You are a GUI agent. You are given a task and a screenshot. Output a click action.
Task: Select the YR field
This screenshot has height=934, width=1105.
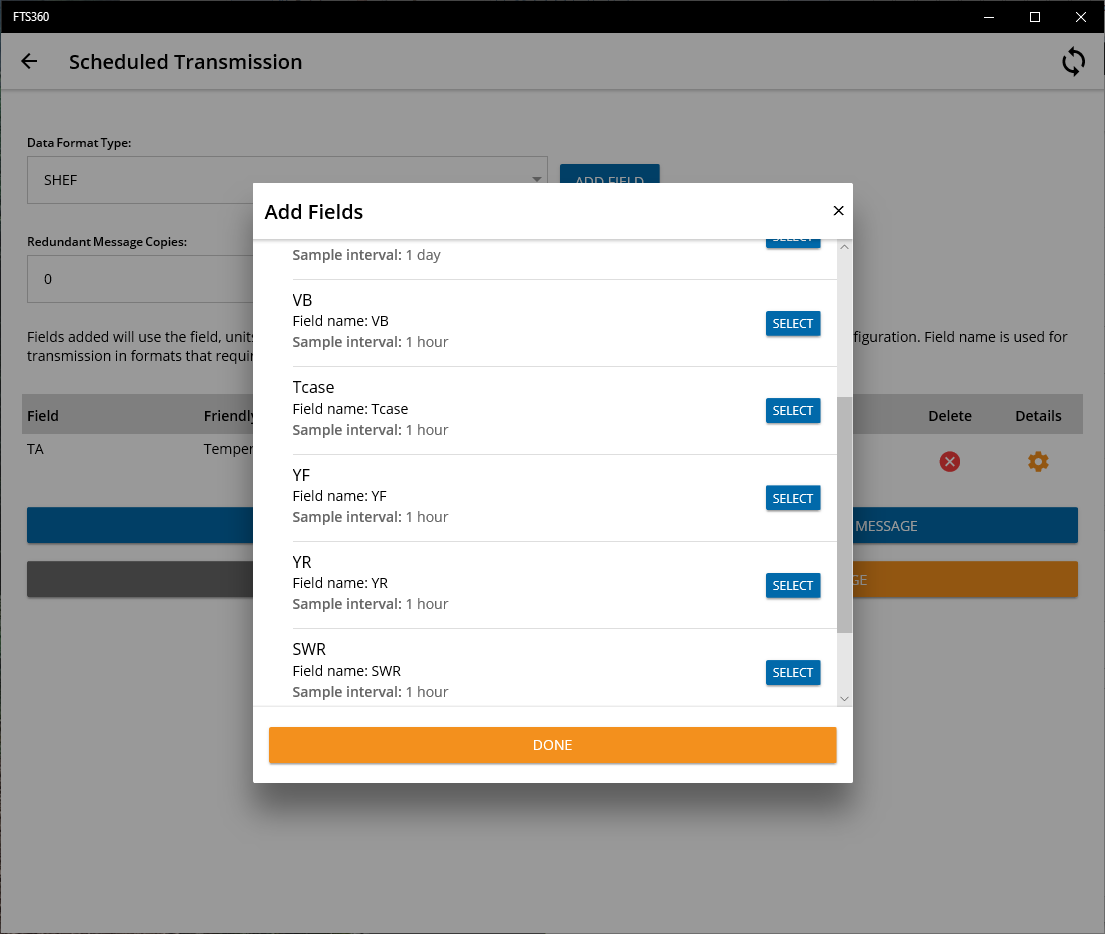(x=793, y=585)
